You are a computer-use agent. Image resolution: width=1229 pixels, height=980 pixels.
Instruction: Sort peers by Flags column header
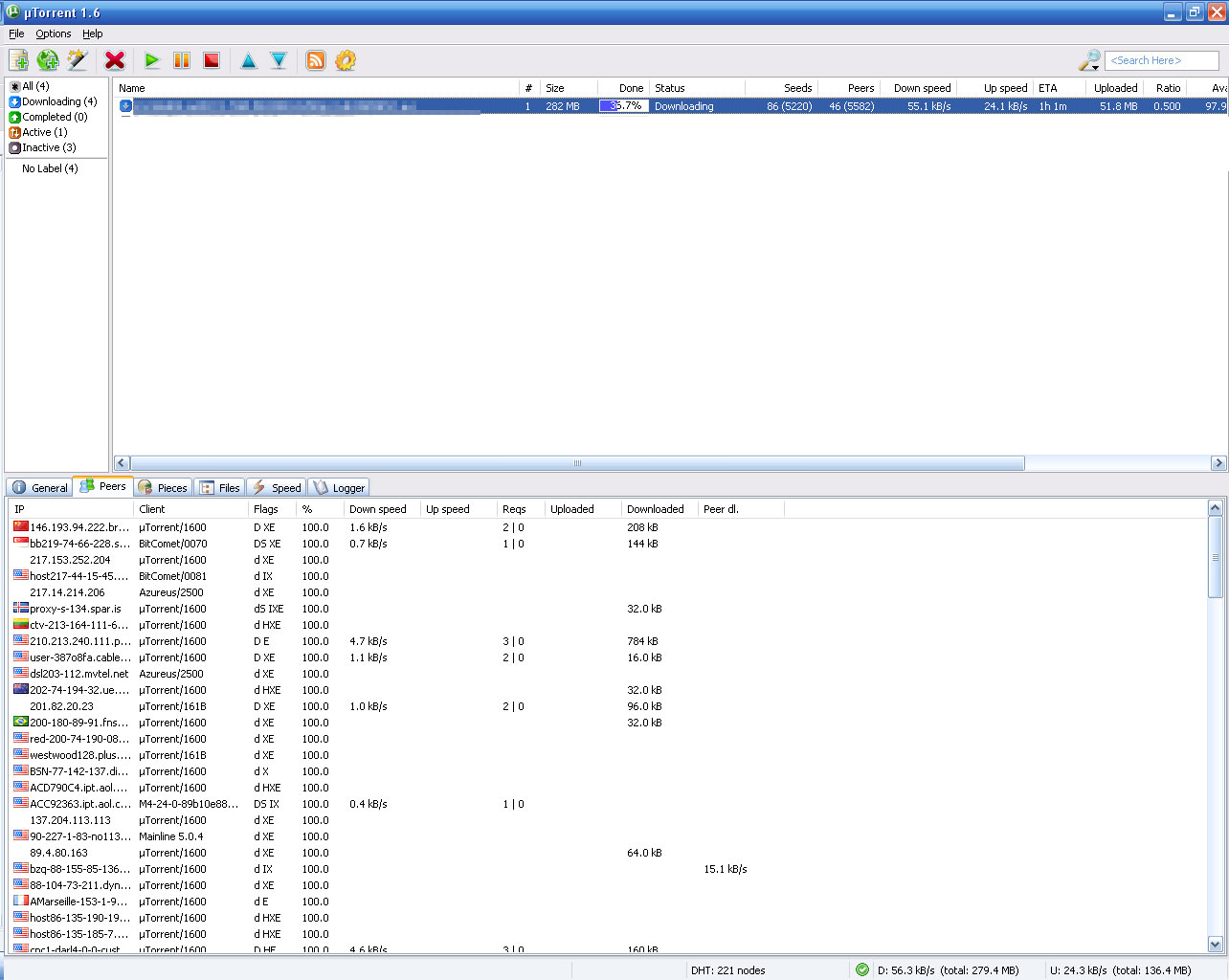(x=272, y=509)
